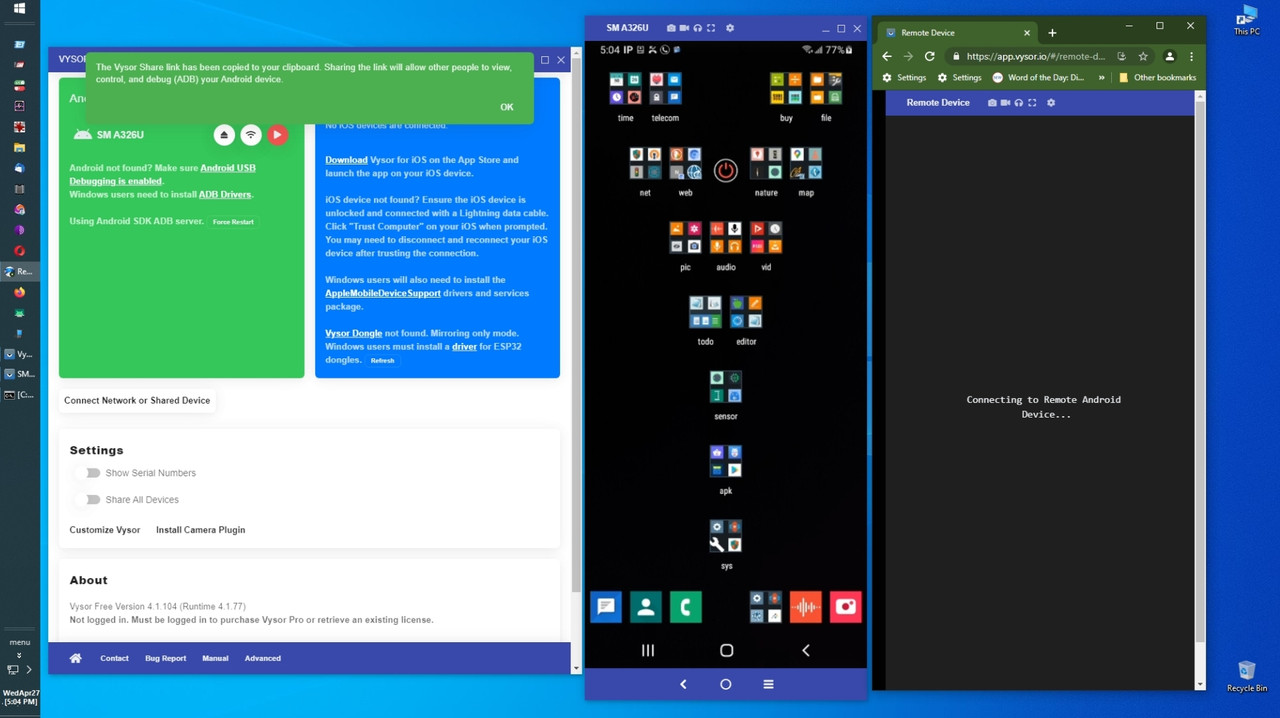Open the red Camera app in phone dock
The width and height of the screenshot is (1280, 718).
pos(846,606)
